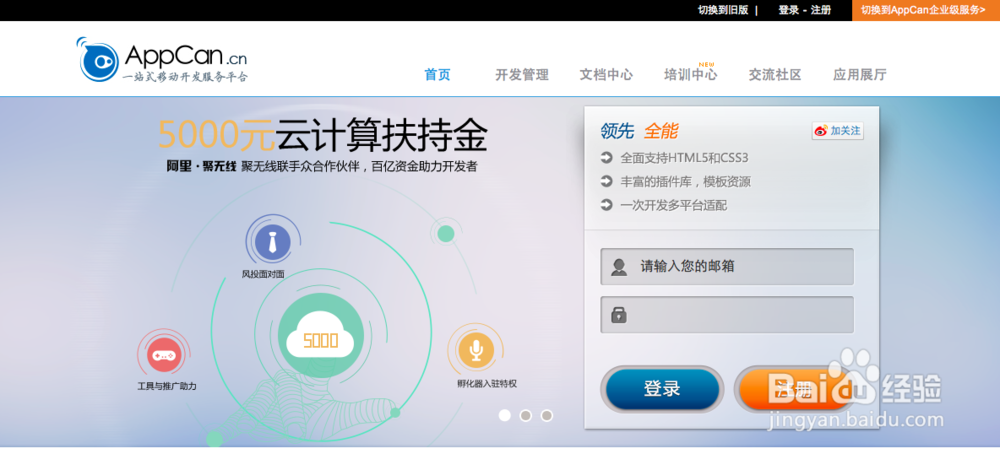Screen dimensions: 1000x454
Task: Select the second carousel dot
Action: [526, 416]
